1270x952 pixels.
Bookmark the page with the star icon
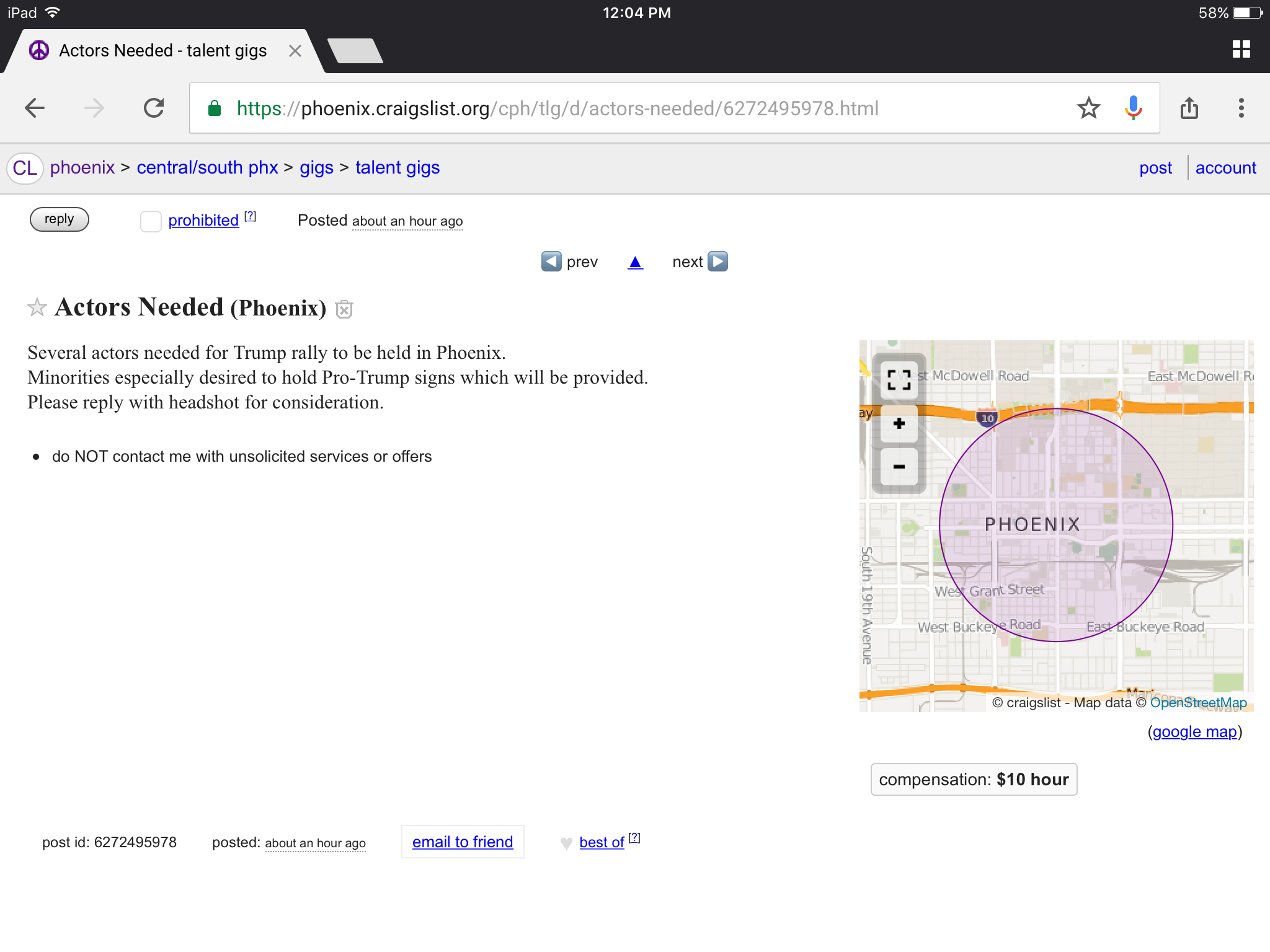point(1088,108)
